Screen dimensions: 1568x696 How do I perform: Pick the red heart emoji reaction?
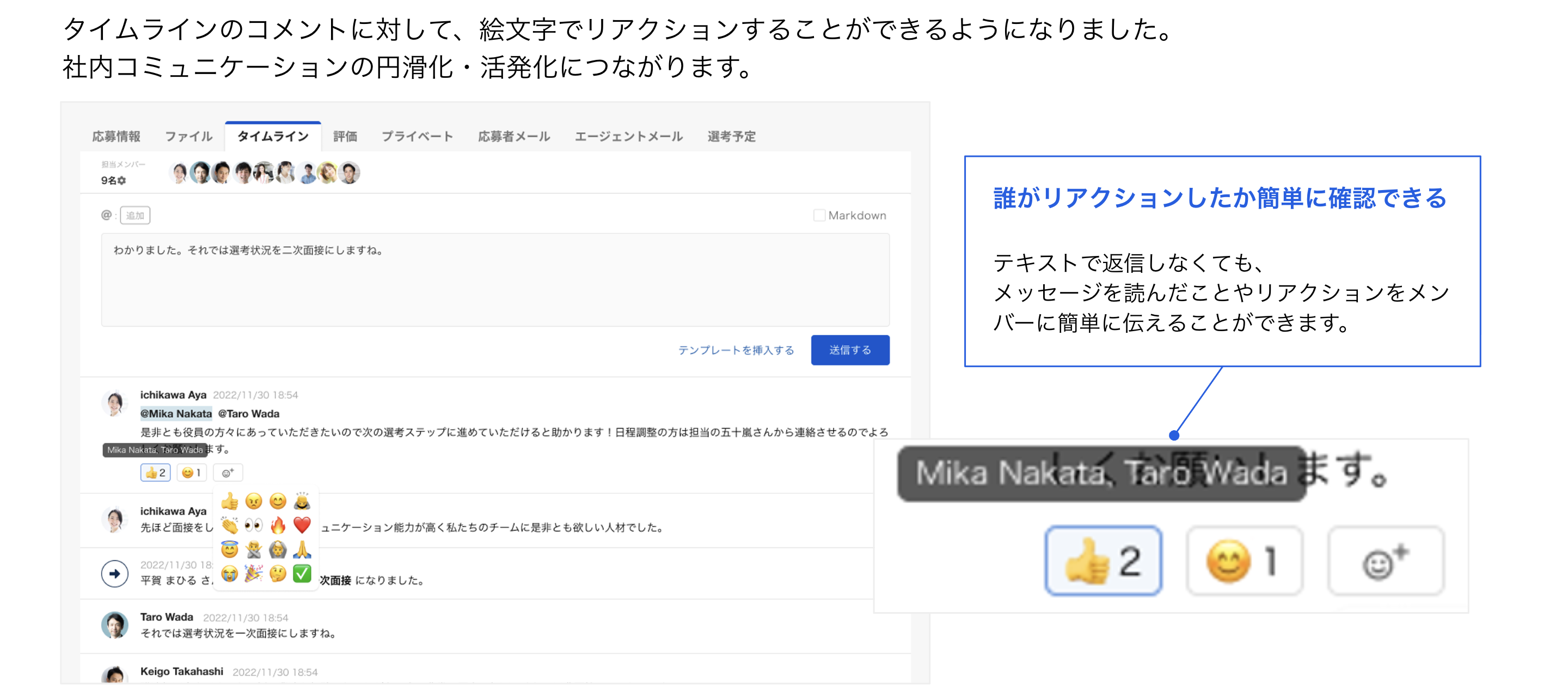pyautogui.click(x=302, y=525)
